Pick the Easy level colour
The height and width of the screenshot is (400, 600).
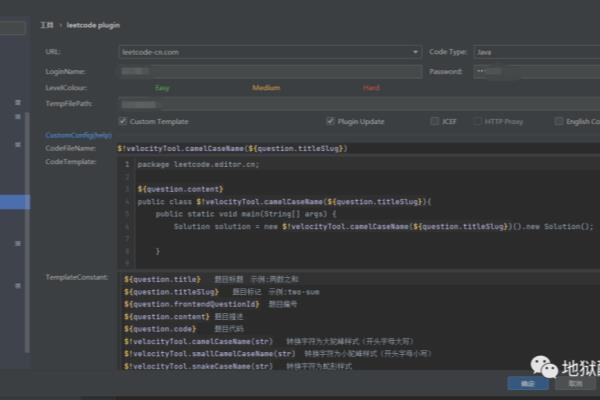pos(162,88)
